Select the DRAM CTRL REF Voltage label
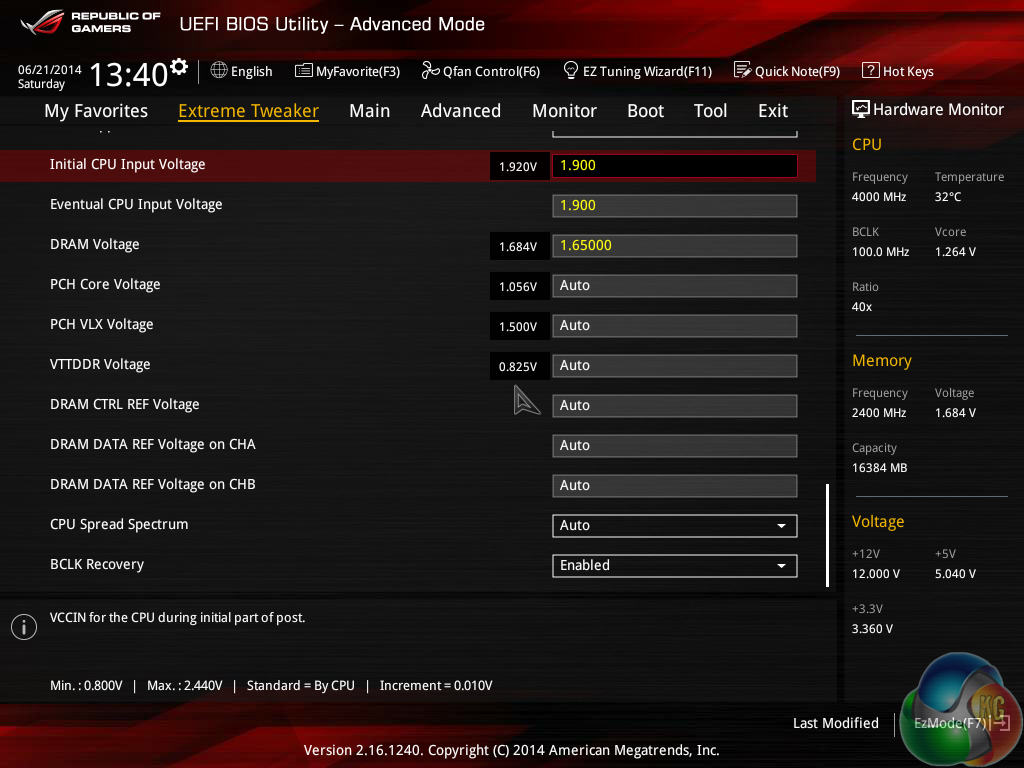This screenshot has width=1024, height=768. (x=125, y=404)
